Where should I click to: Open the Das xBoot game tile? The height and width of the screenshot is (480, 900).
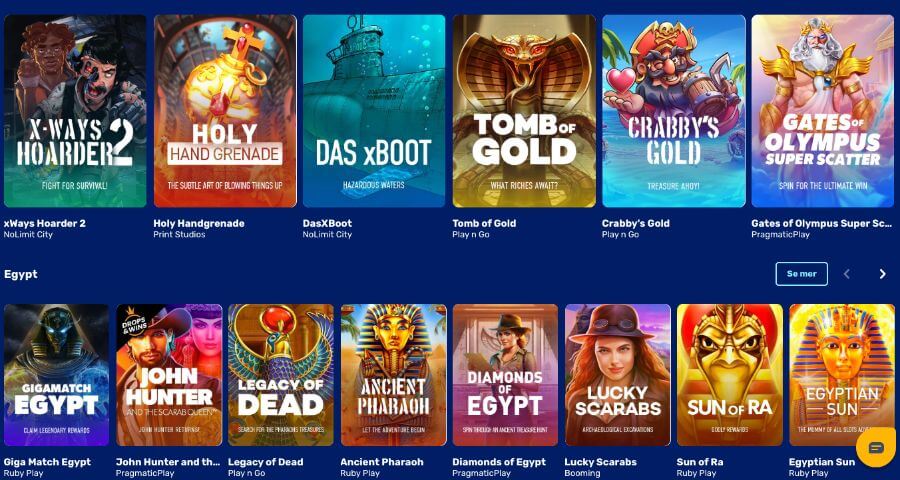tap(374, 111)
